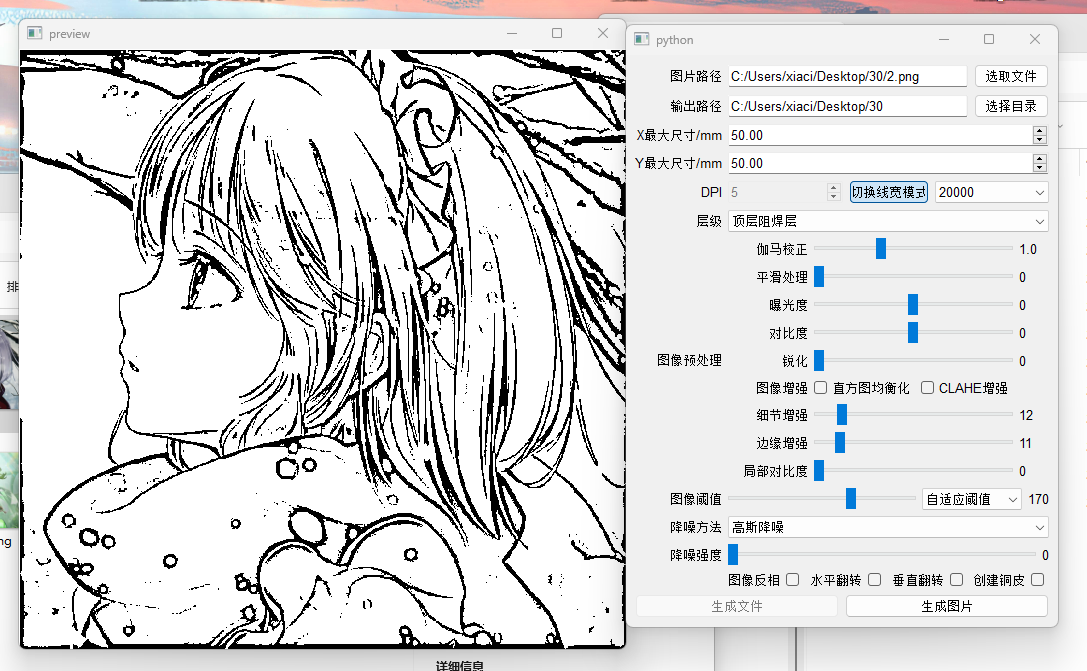Click the 边缘增强 value 11
The height and width of the screenshot is (671, 1087).
[x=1025, y=443]
